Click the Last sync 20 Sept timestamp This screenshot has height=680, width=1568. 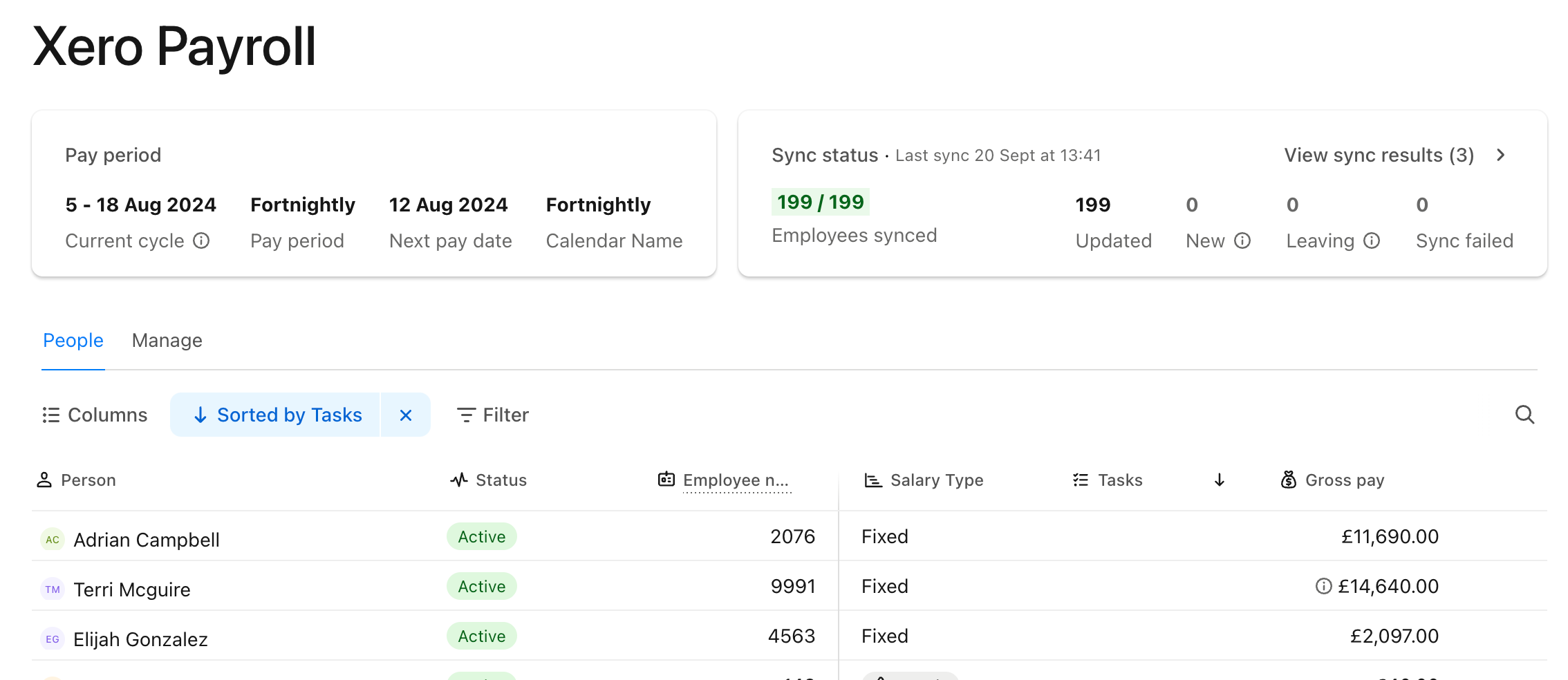[x=998, y=155]
